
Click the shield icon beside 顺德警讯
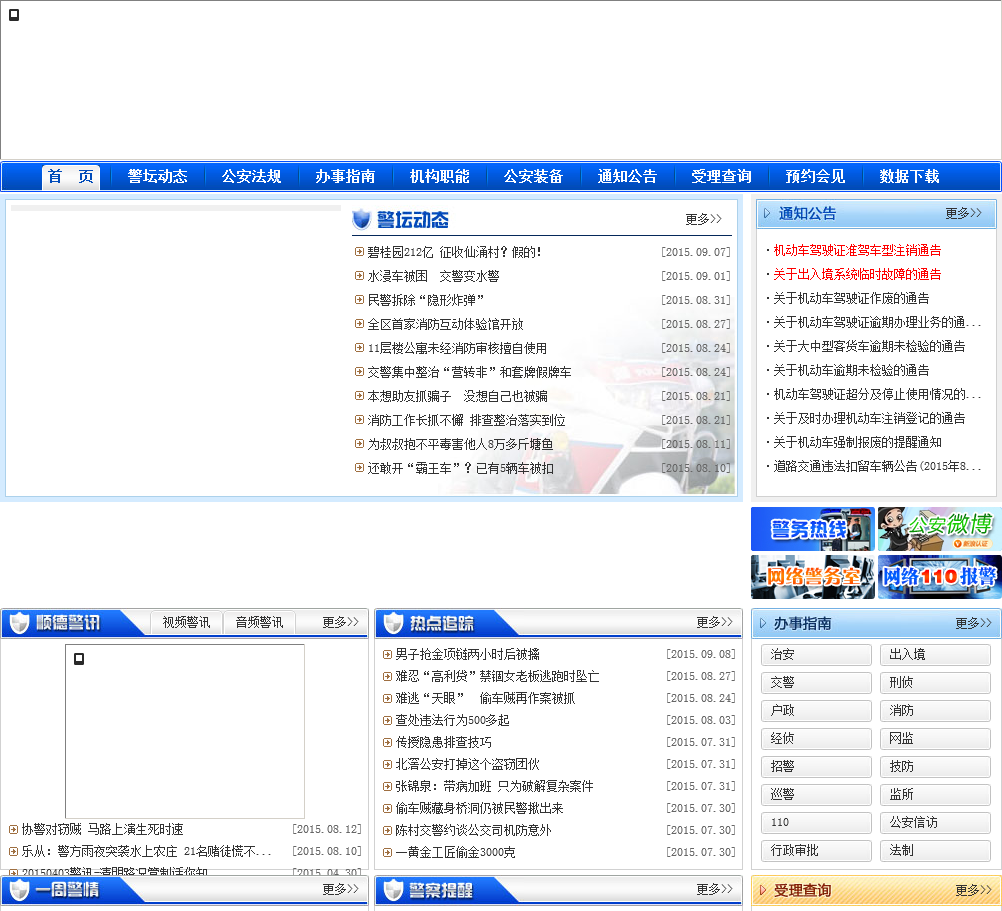20,623
